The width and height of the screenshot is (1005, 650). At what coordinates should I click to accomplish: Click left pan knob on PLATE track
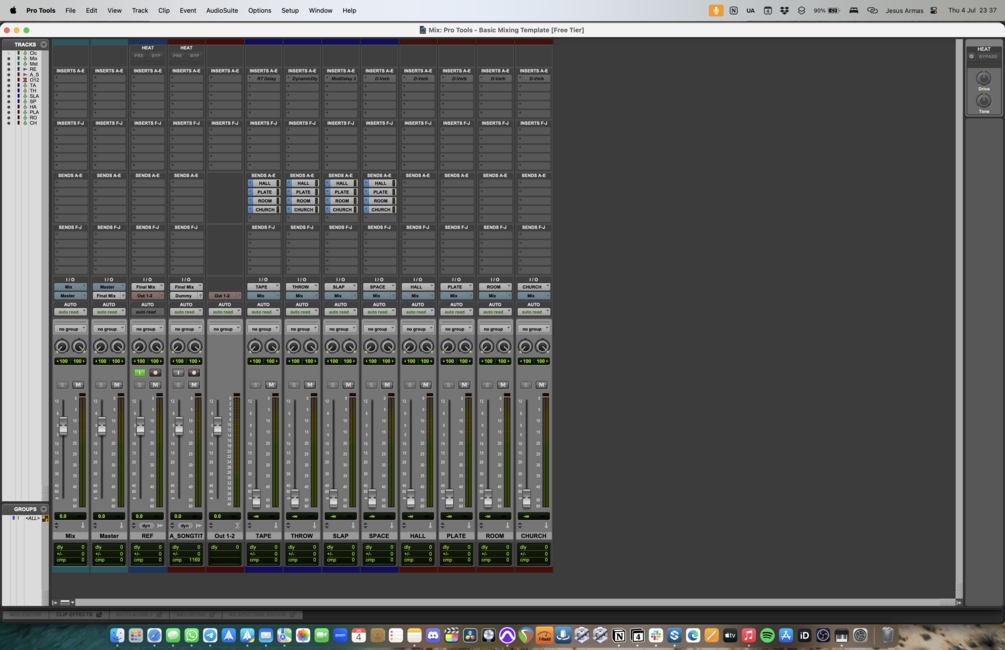pos(447,347)
